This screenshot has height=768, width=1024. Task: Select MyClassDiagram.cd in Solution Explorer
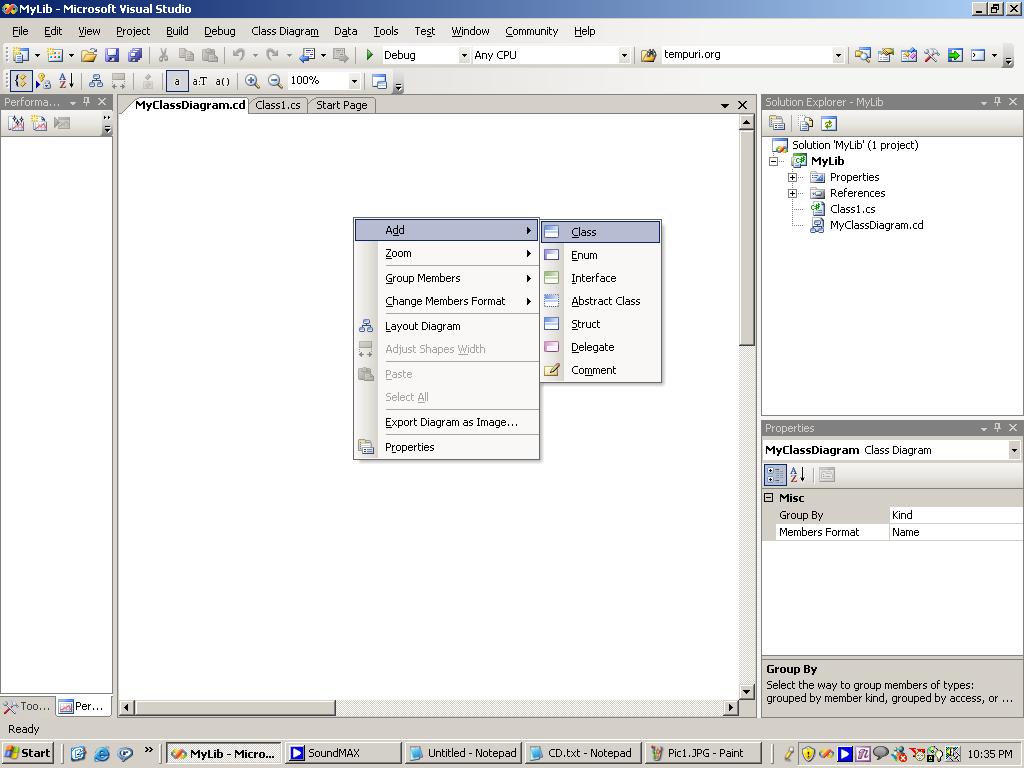point(876,225)
